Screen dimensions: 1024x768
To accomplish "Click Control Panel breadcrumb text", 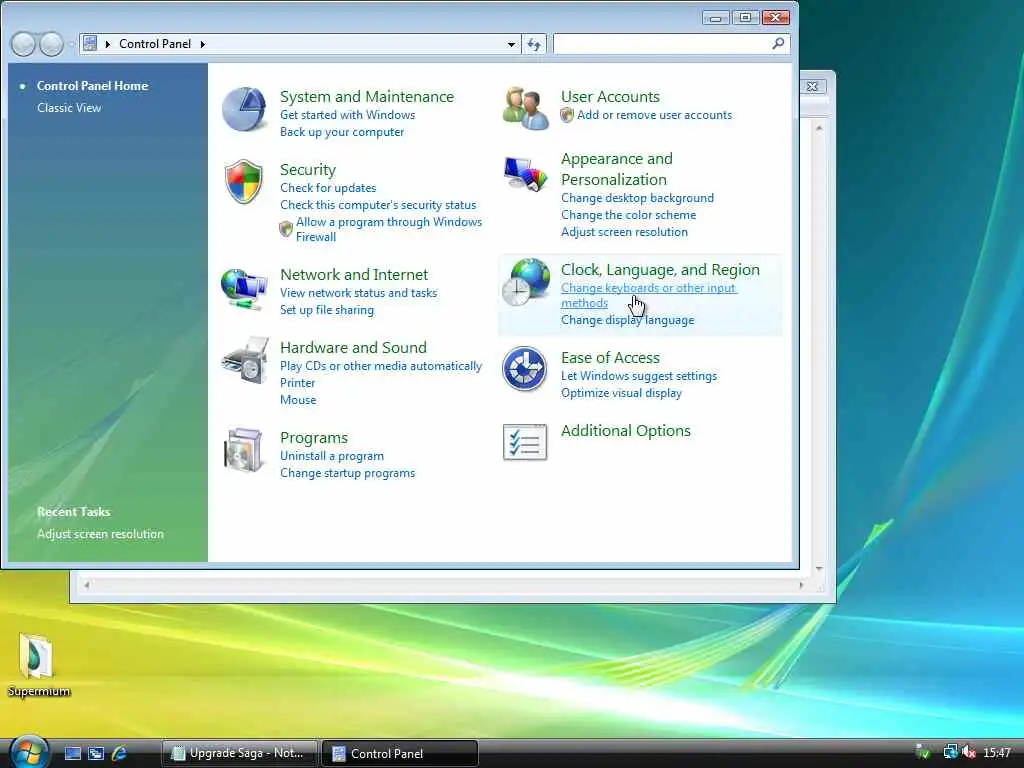I will tap(155, 44).
